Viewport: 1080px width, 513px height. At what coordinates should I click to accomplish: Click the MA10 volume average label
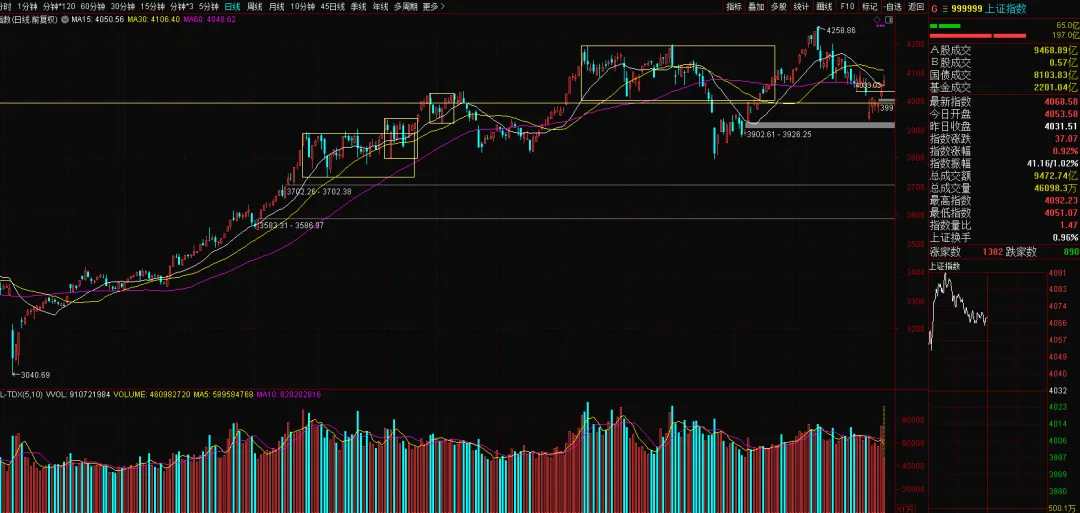(290, 395)
